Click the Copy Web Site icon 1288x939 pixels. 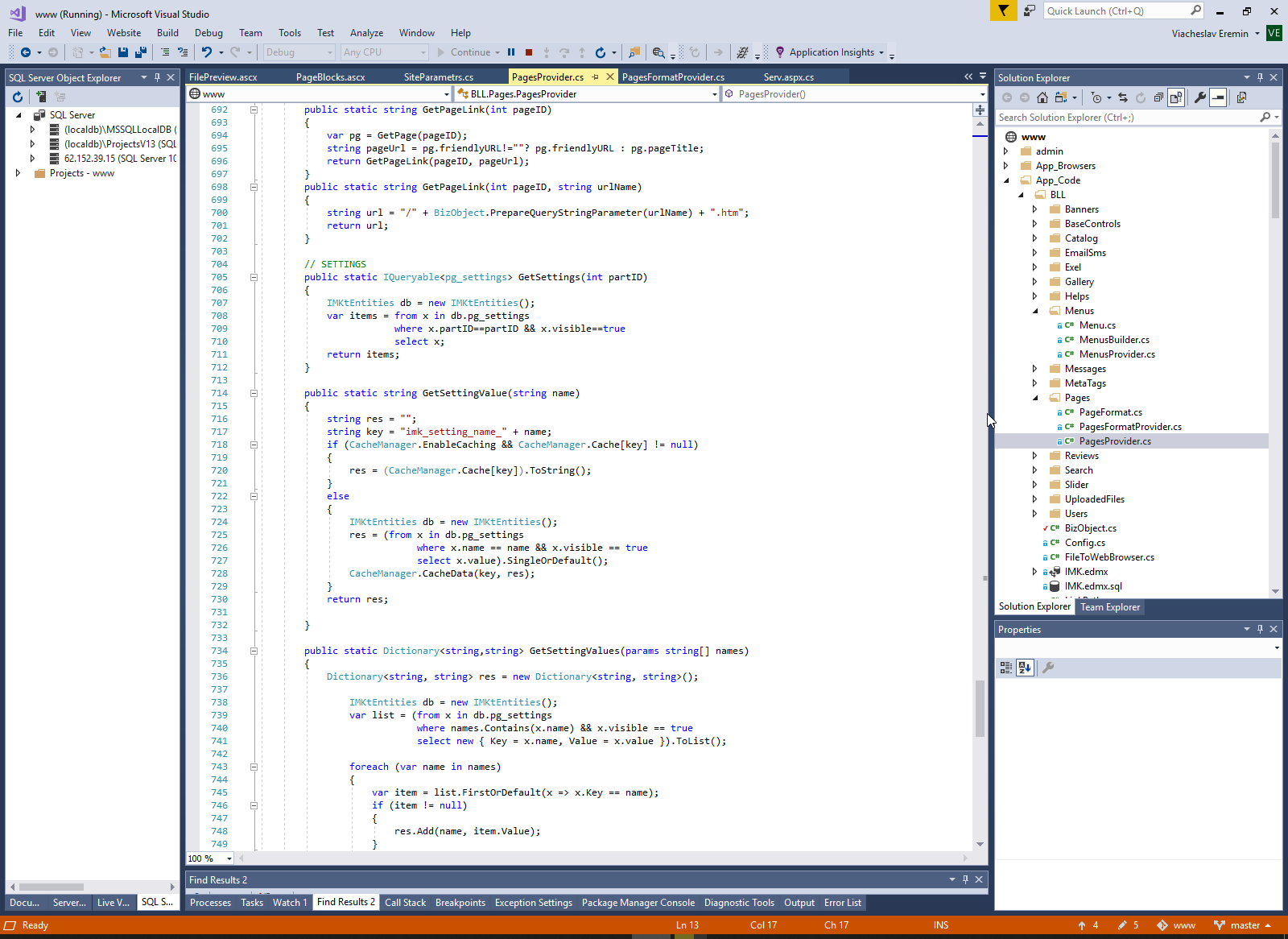(x=1242, y=97)
